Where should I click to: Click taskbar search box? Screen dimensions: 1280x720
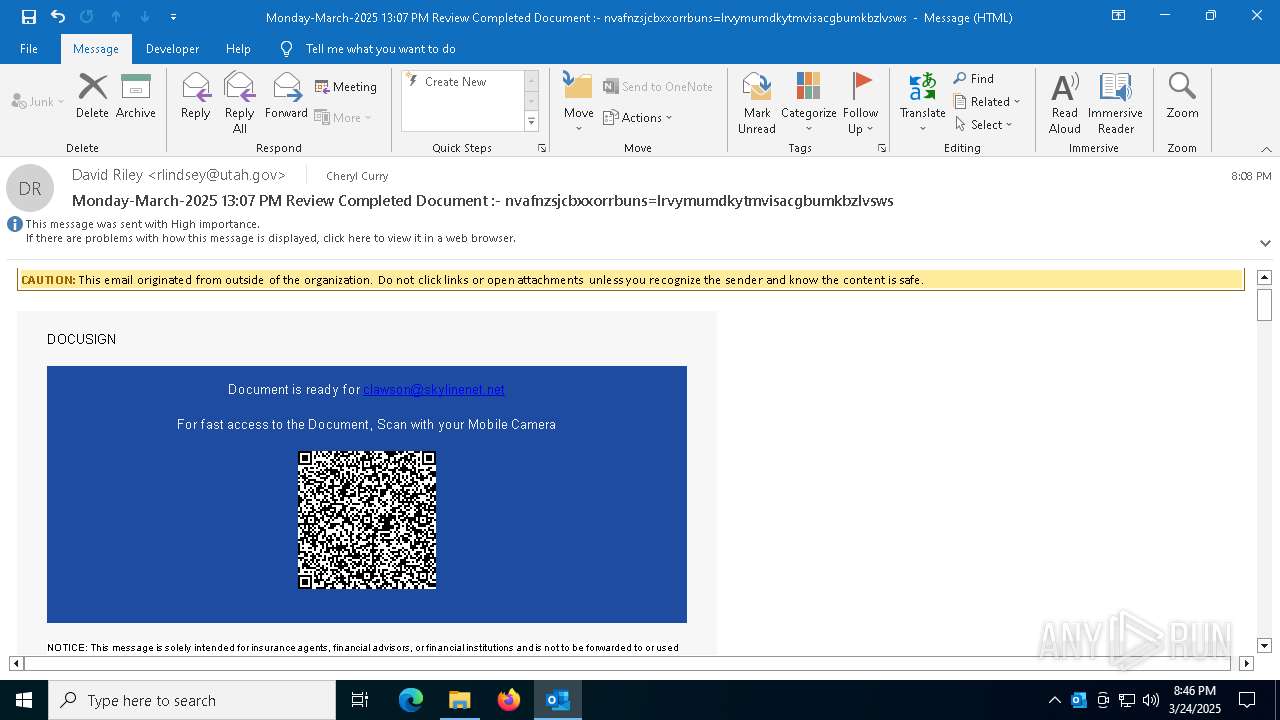point(192,700)
